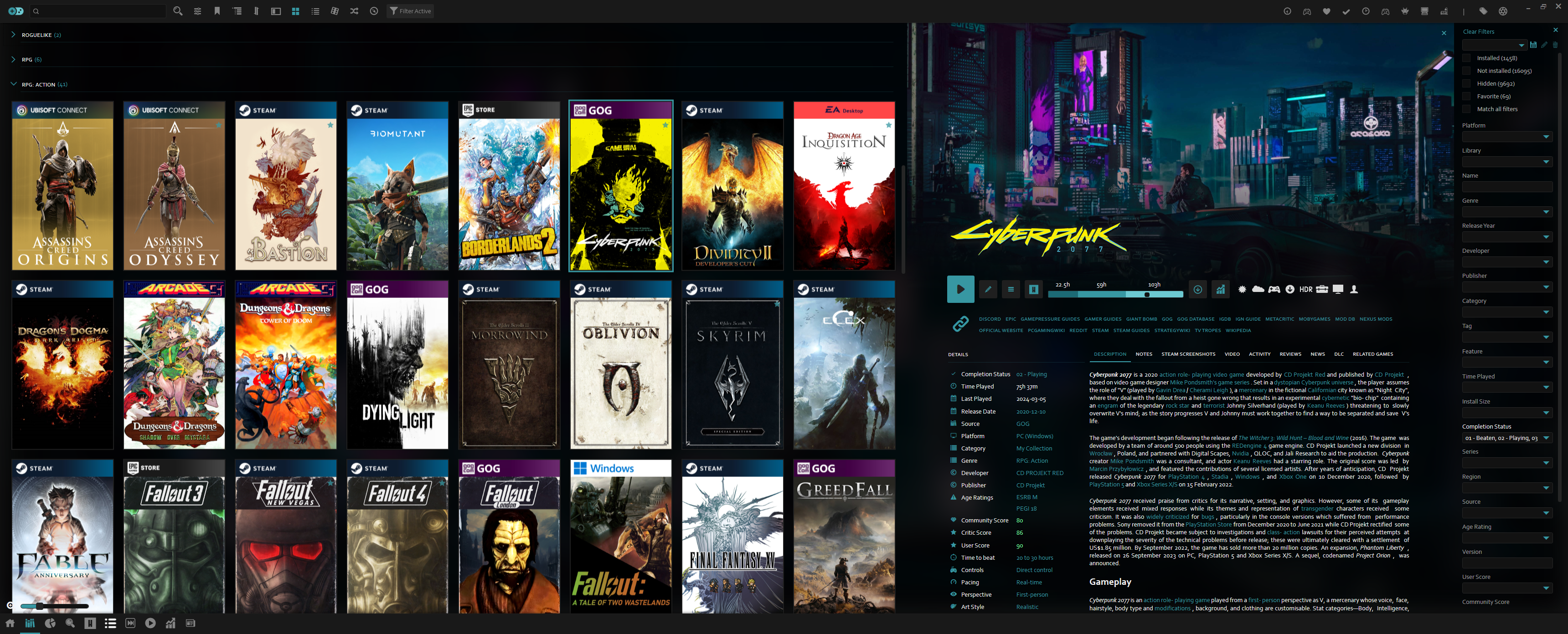This screenshot has height=634, width=1568.
Task: Enable the Installed (1458) filter checkbox
Action: tap(1466, 58)
